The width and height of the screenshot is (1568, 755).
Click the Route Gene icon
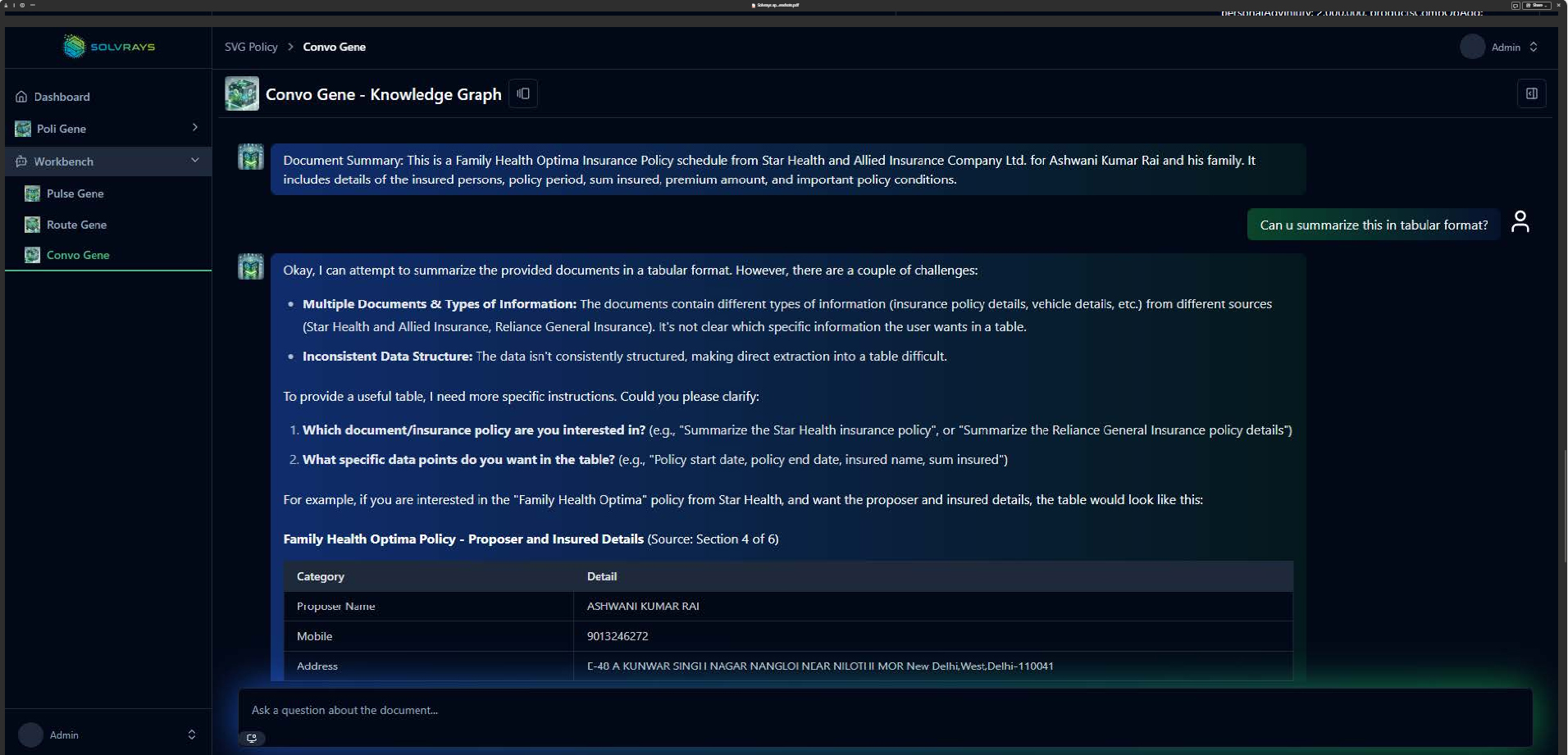click(x=32, y=225)
